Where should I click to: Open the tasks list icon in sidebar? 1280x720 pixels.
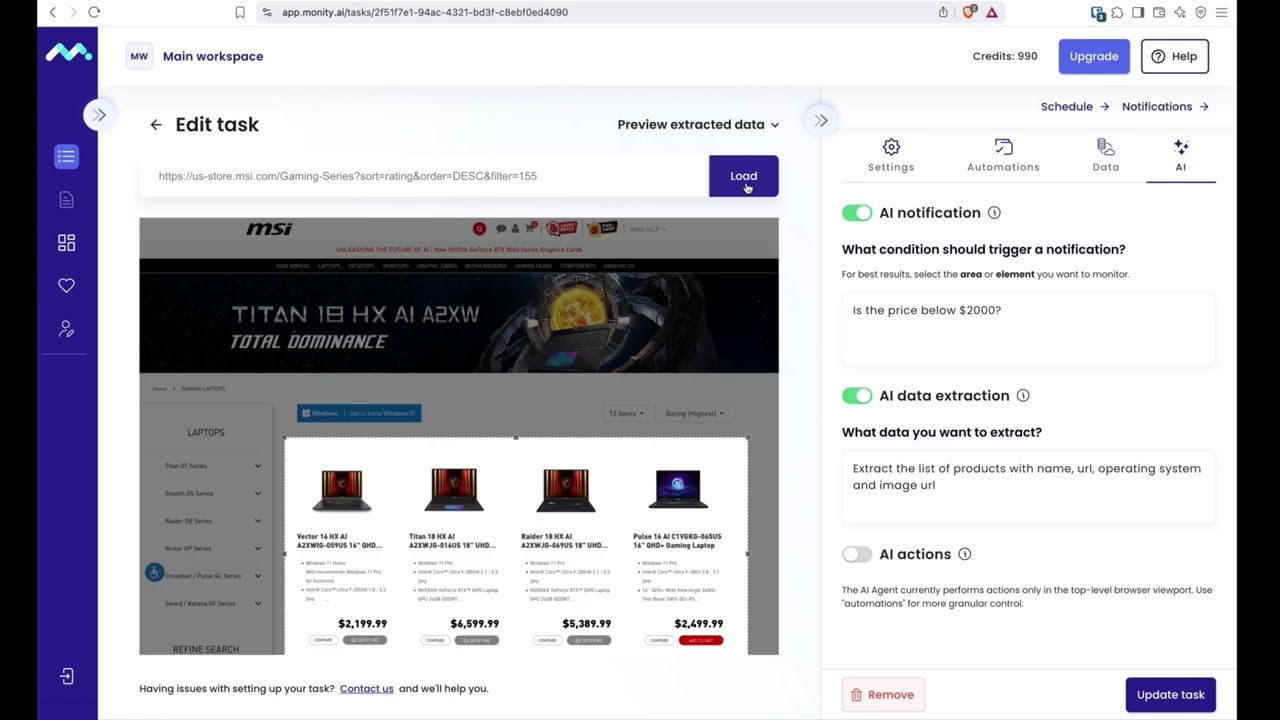coord(66,156)
